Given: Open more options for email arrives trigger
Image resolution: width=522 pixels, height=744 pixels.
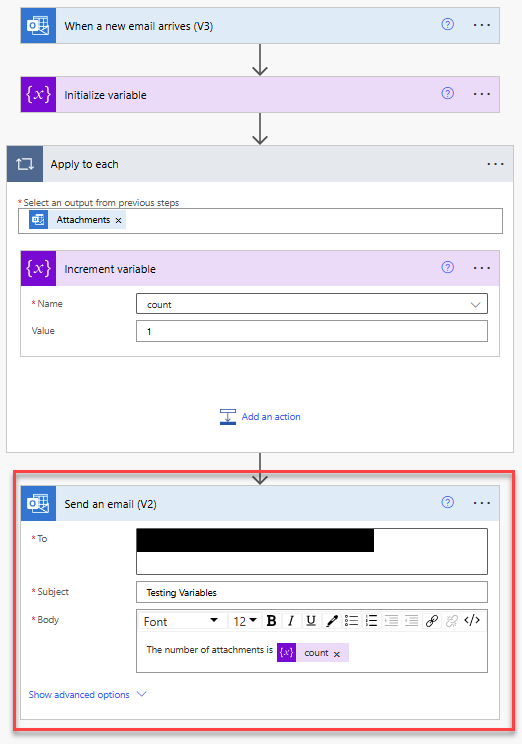Looking at the screenshot, I should coord(482,25).
